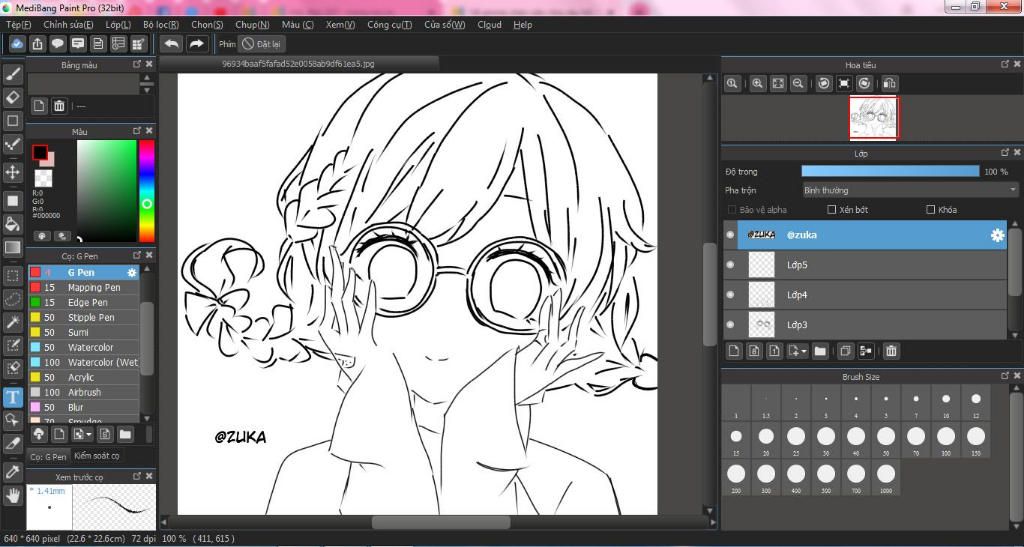Open the Tệp(F) menu
1024x547 pixels.
[x=18, y=25]
